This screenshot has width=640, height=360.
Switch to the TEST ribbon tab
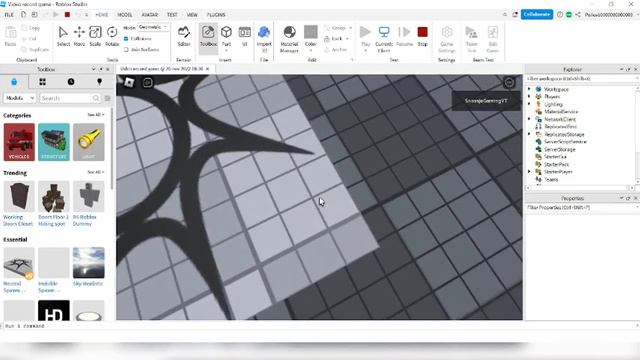coord(172,15)
